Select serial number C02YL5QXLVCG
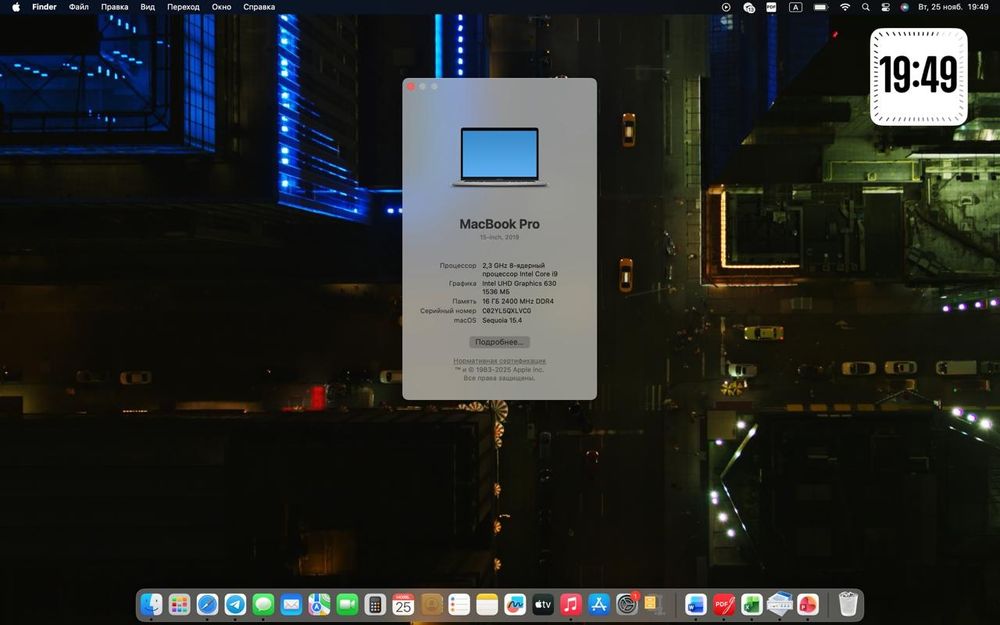Viewport: 1000px width, 625px height. pyautogui.click(x=506, y=311)
